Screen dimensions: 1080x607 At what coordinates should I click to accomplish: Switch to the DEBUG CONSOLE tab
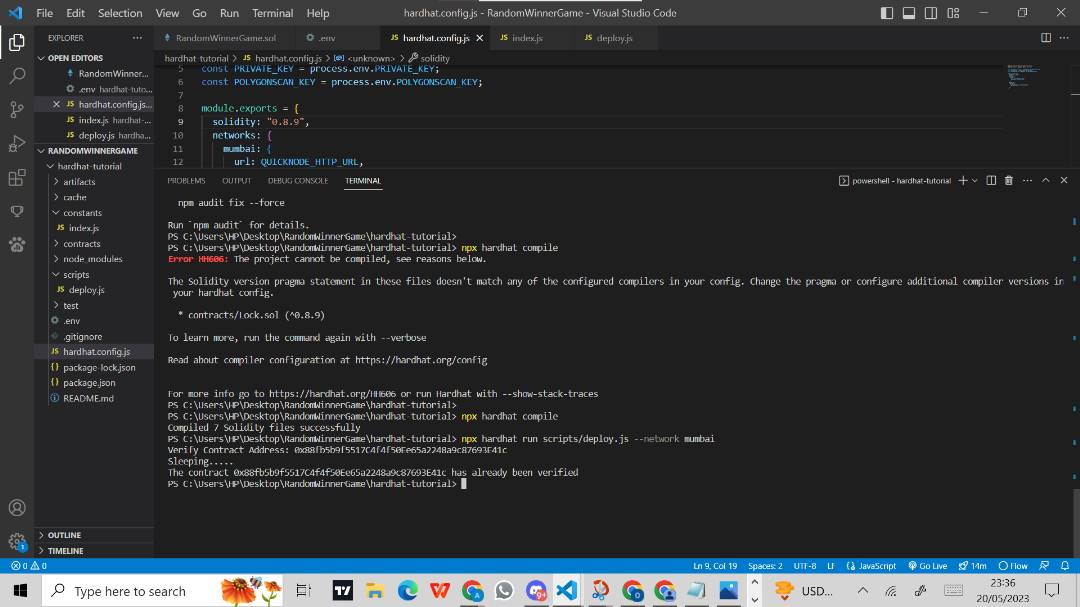[298, 180]
